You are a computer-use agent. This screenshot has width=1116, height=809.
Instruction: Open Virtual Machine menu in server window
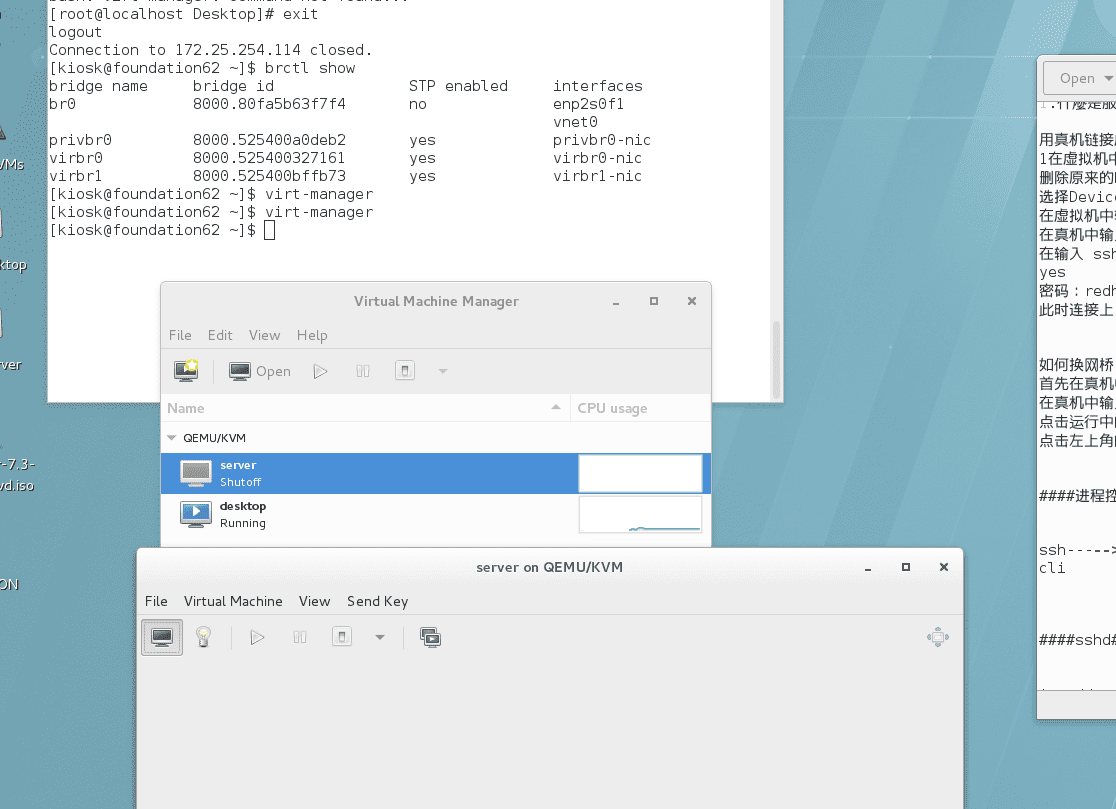tap(233, 601)
